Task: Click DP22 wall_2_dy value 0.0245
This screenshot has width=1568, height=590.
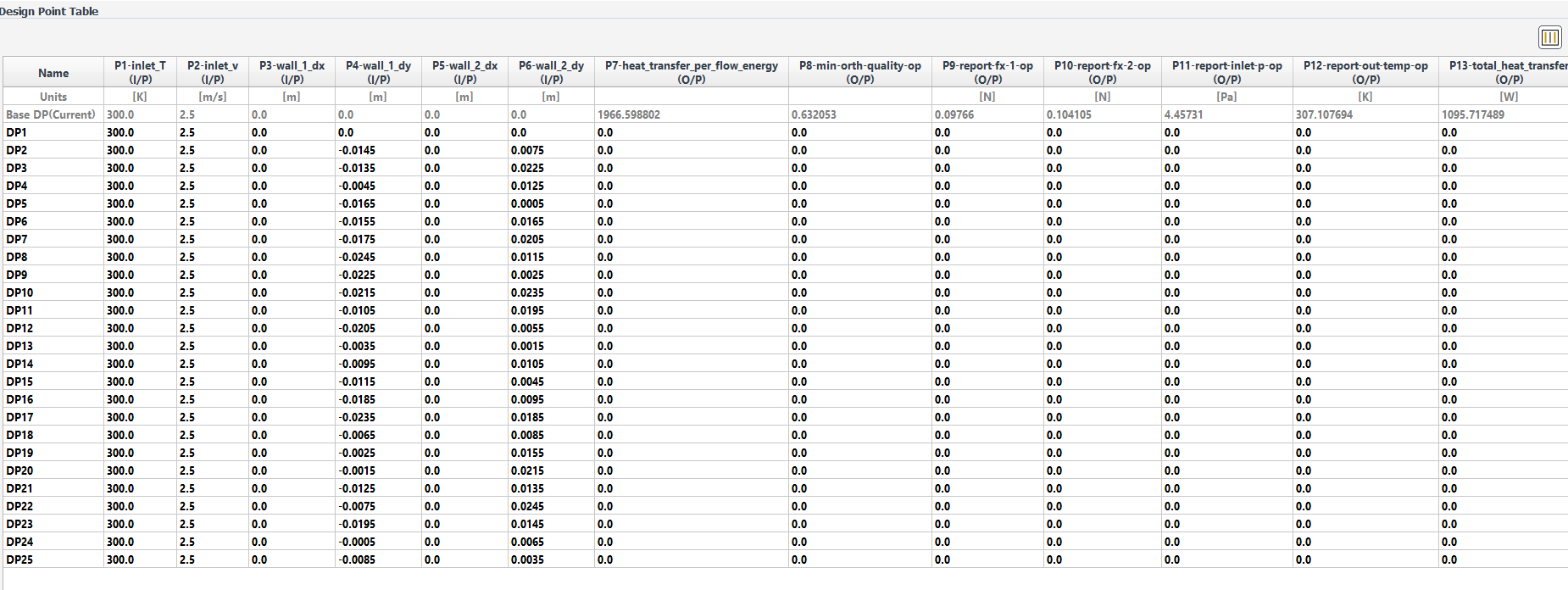Action: tap(527, 506)
